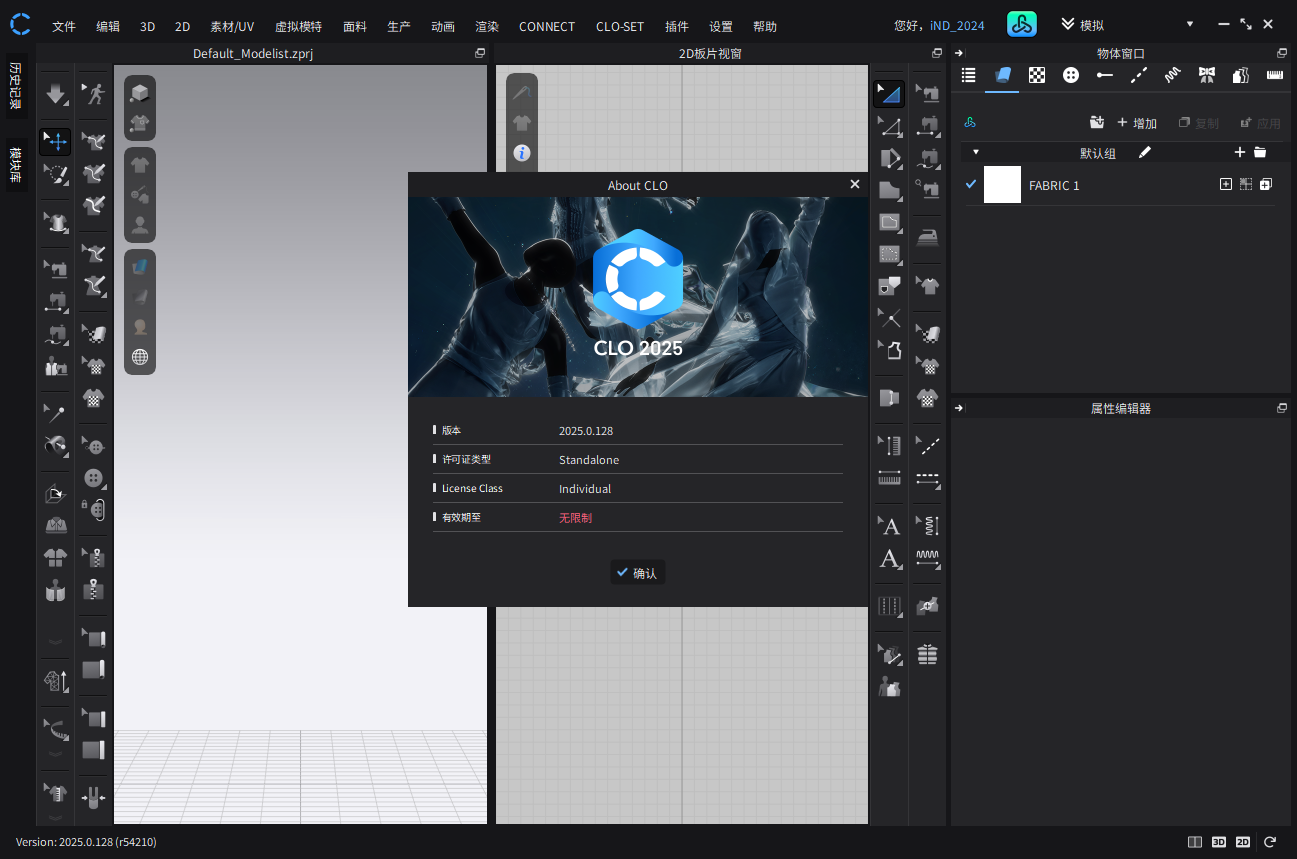1297x859 pixels.
Task: Open the Topstitch dashed line tab icon
Action: tap(1139, 74)
